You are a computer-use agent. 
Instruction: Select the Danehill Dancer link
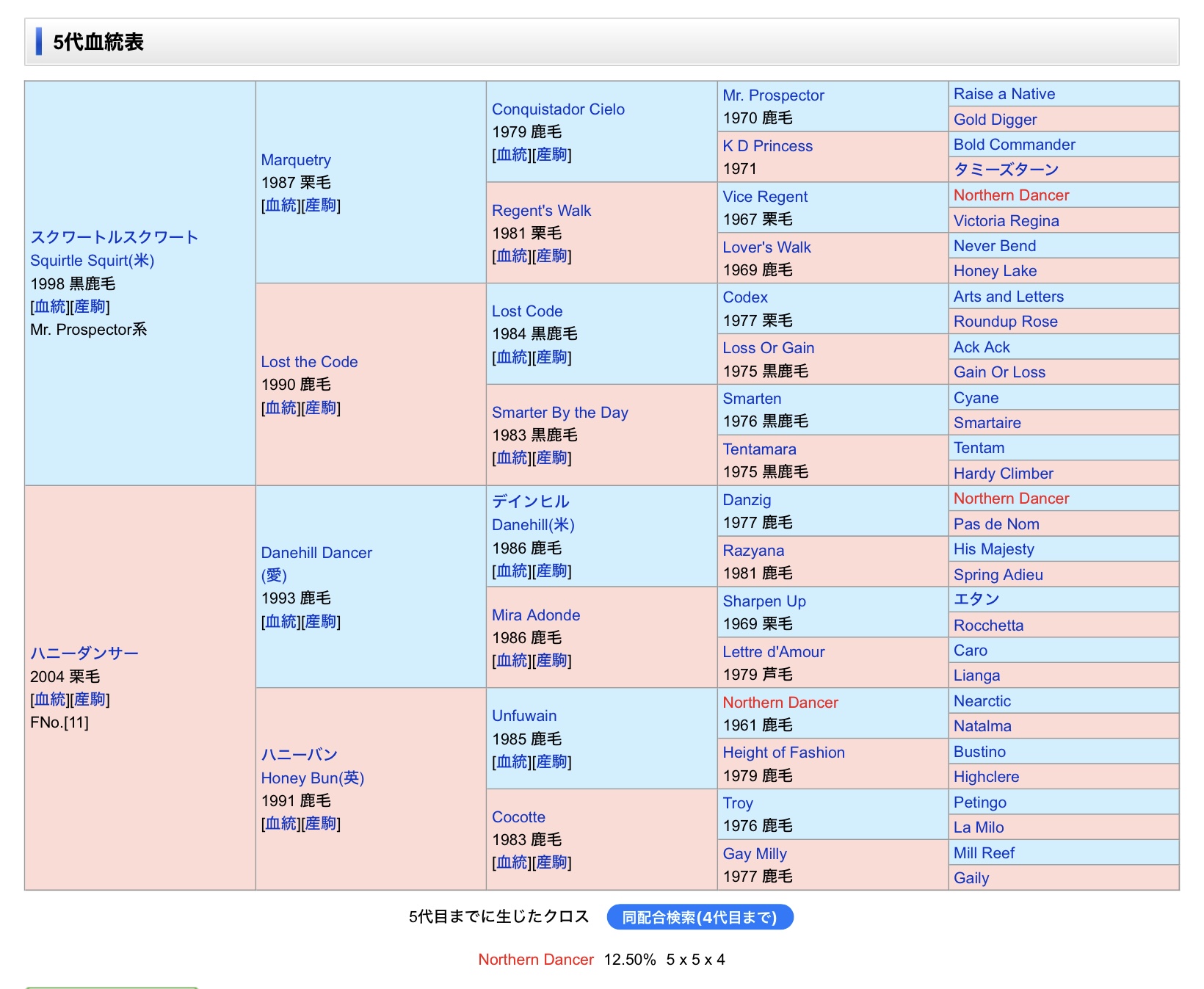[x=316, y=553]
